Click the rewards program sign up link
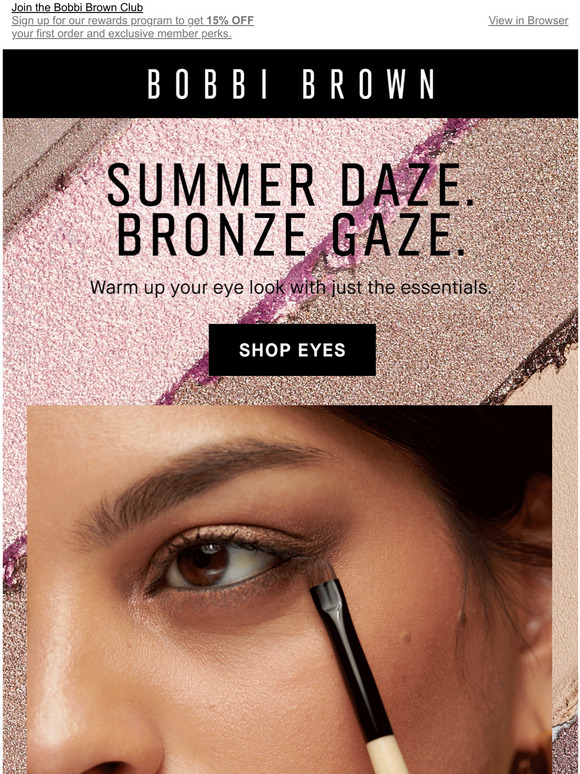This screenshot has width=580, height=774. coord(132,27)
